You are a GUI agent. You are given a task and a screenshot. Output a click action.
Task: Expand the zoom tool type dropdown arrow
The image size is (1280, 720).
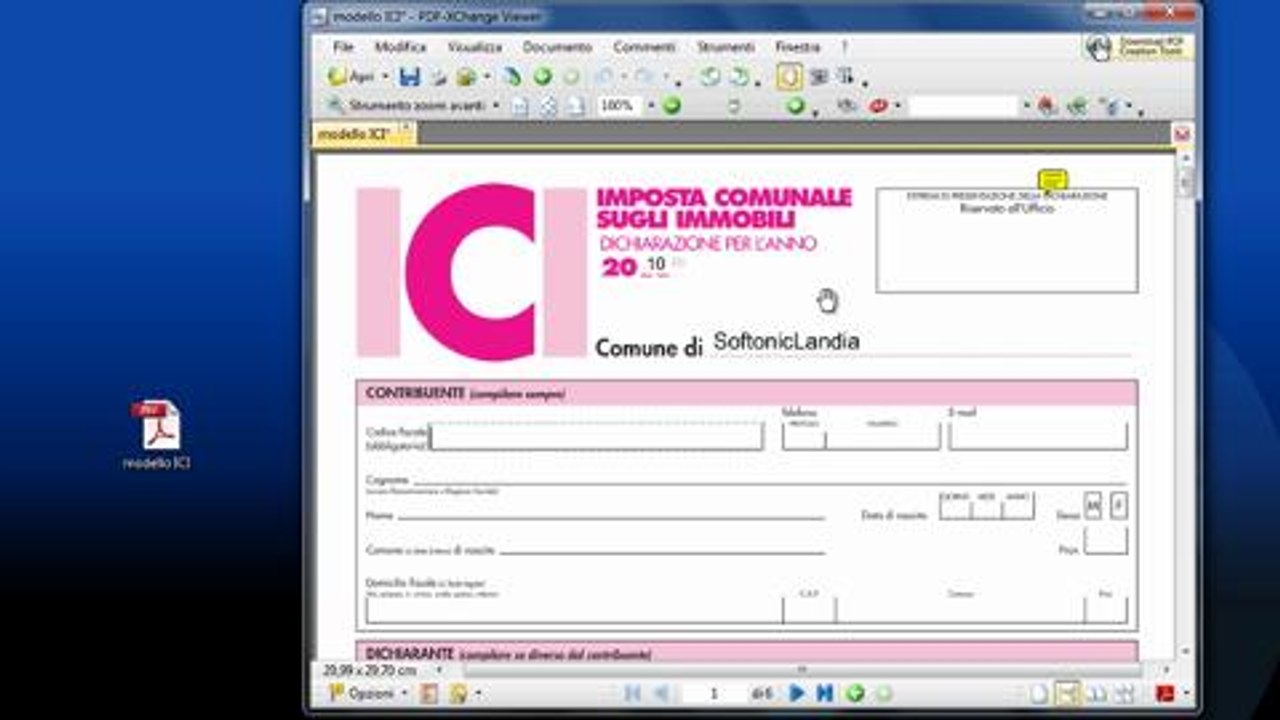pos(496,105)
